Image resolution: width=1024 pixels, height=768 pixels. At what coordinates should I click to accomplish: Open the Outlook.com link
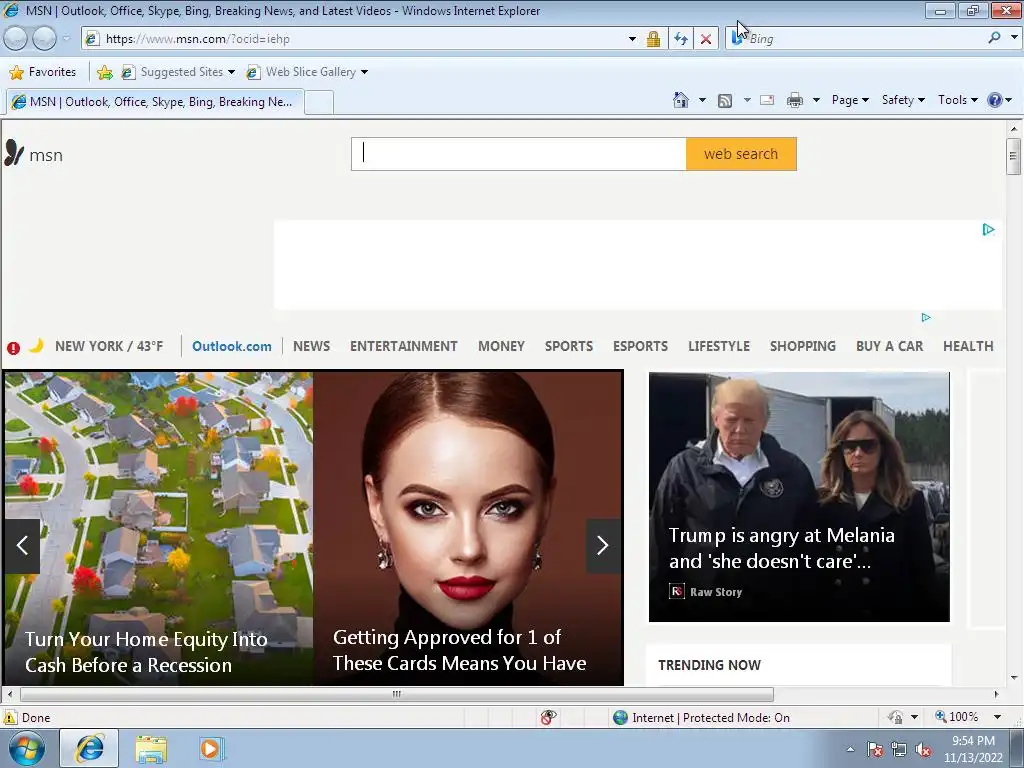click(232, 346)
